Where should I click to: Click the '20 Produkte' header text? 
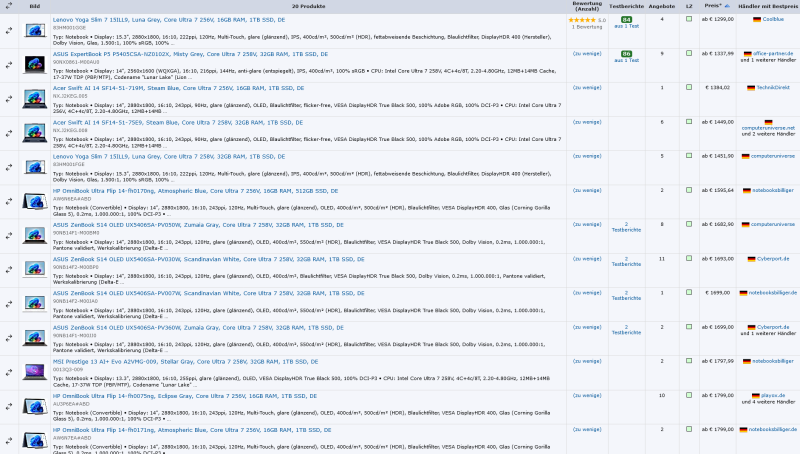coord(308,6)
